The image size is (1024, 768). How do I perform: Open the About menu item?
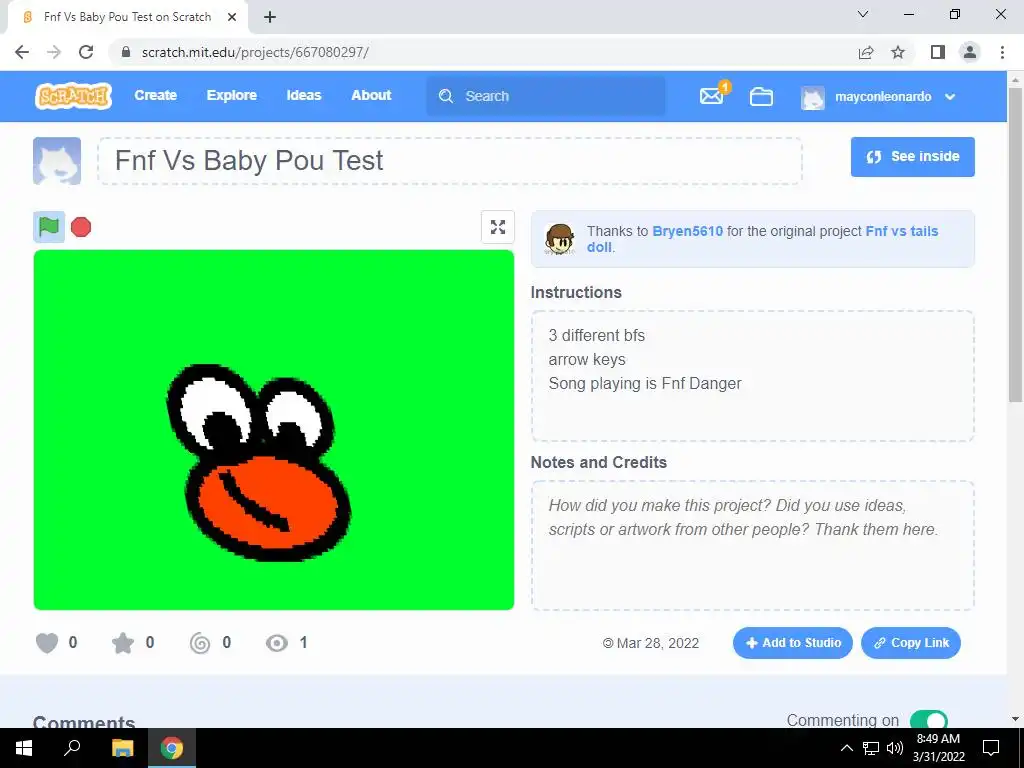371,95
